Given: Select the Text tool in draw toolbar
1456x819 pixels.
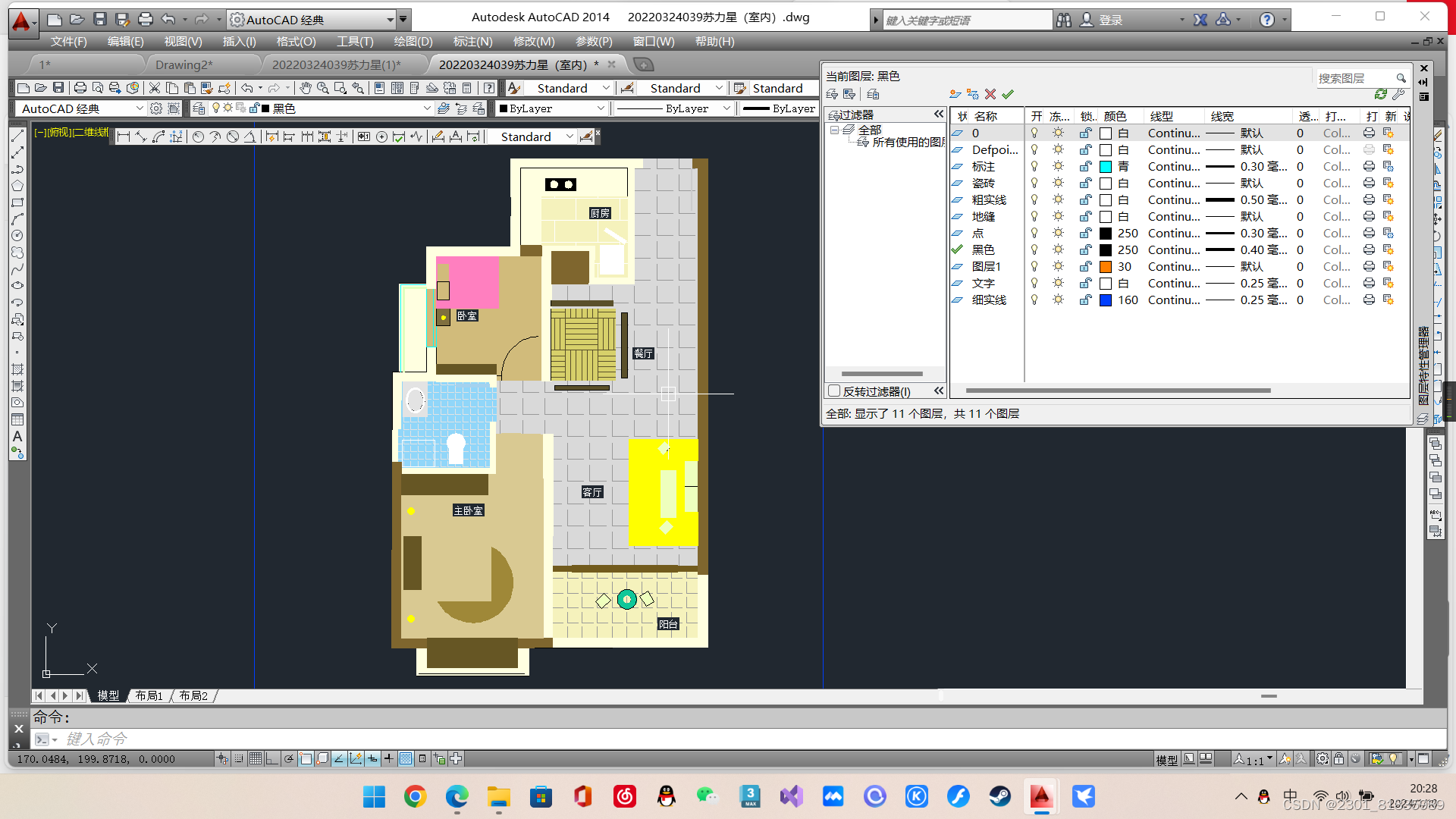Looking at the screenshot, I should click(17, 437).
